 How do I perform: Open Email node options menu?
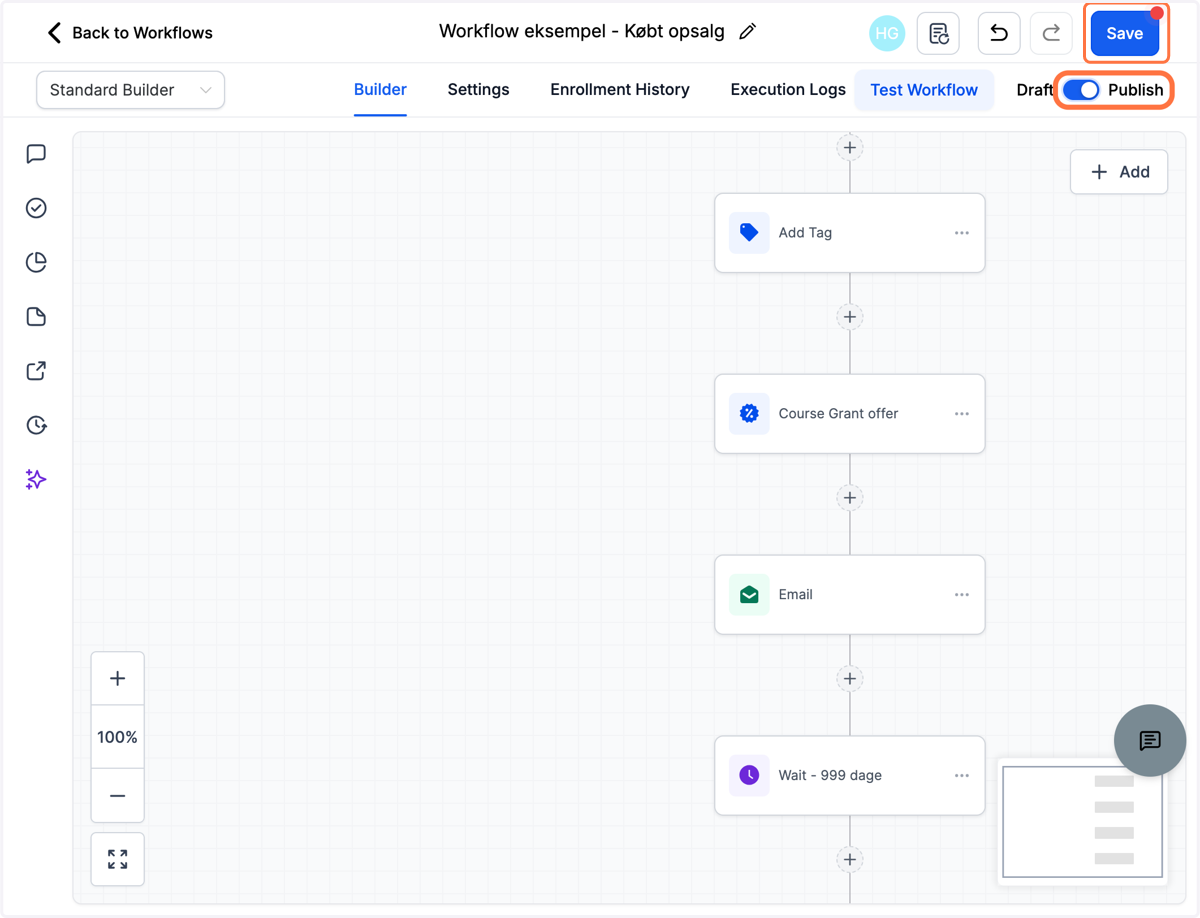click(x=962, y=595)
